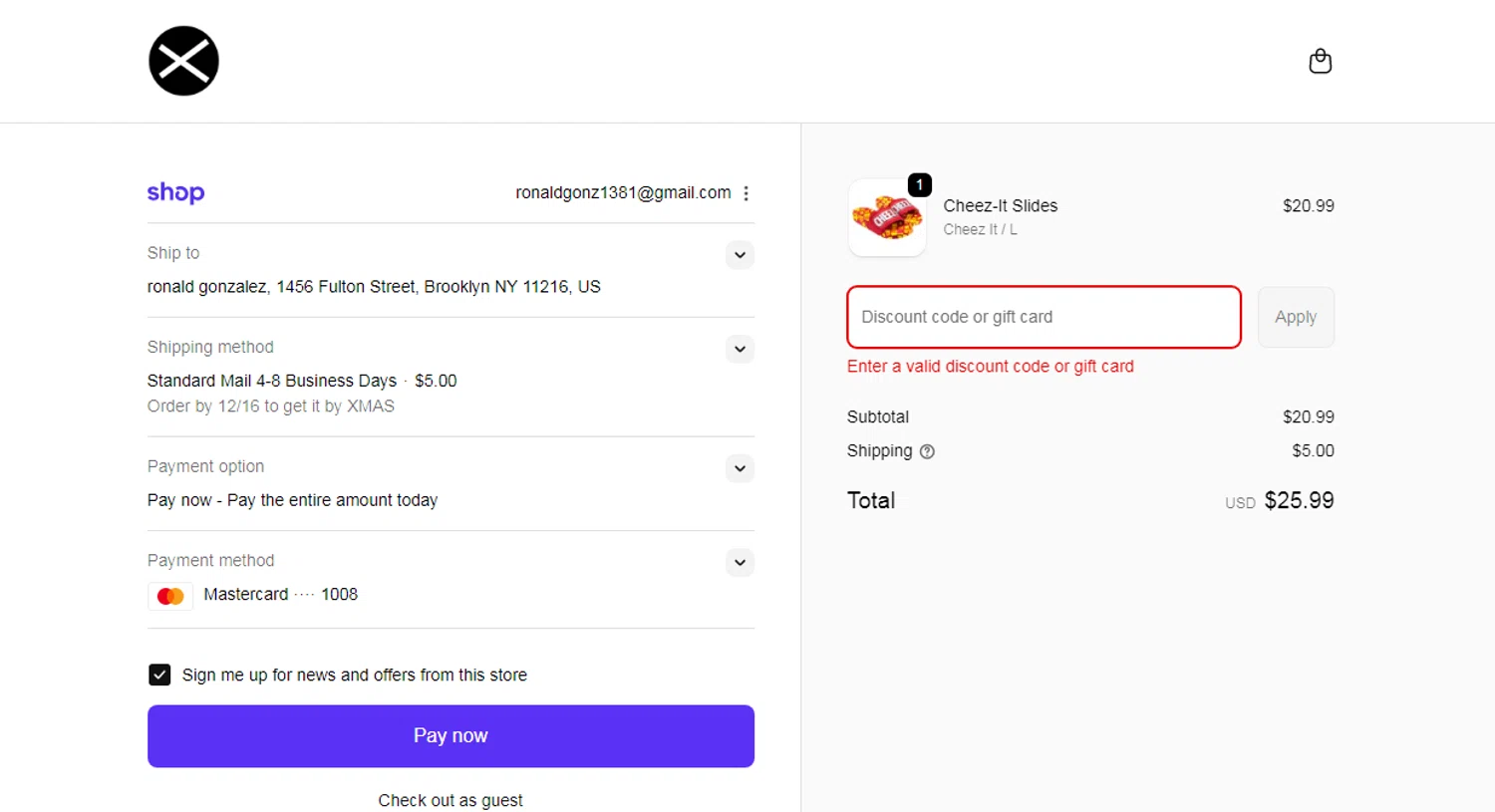Viewport: 1495px width, 812px height.
Task: Click the Ship to label
Action: [x=173, y=253]
